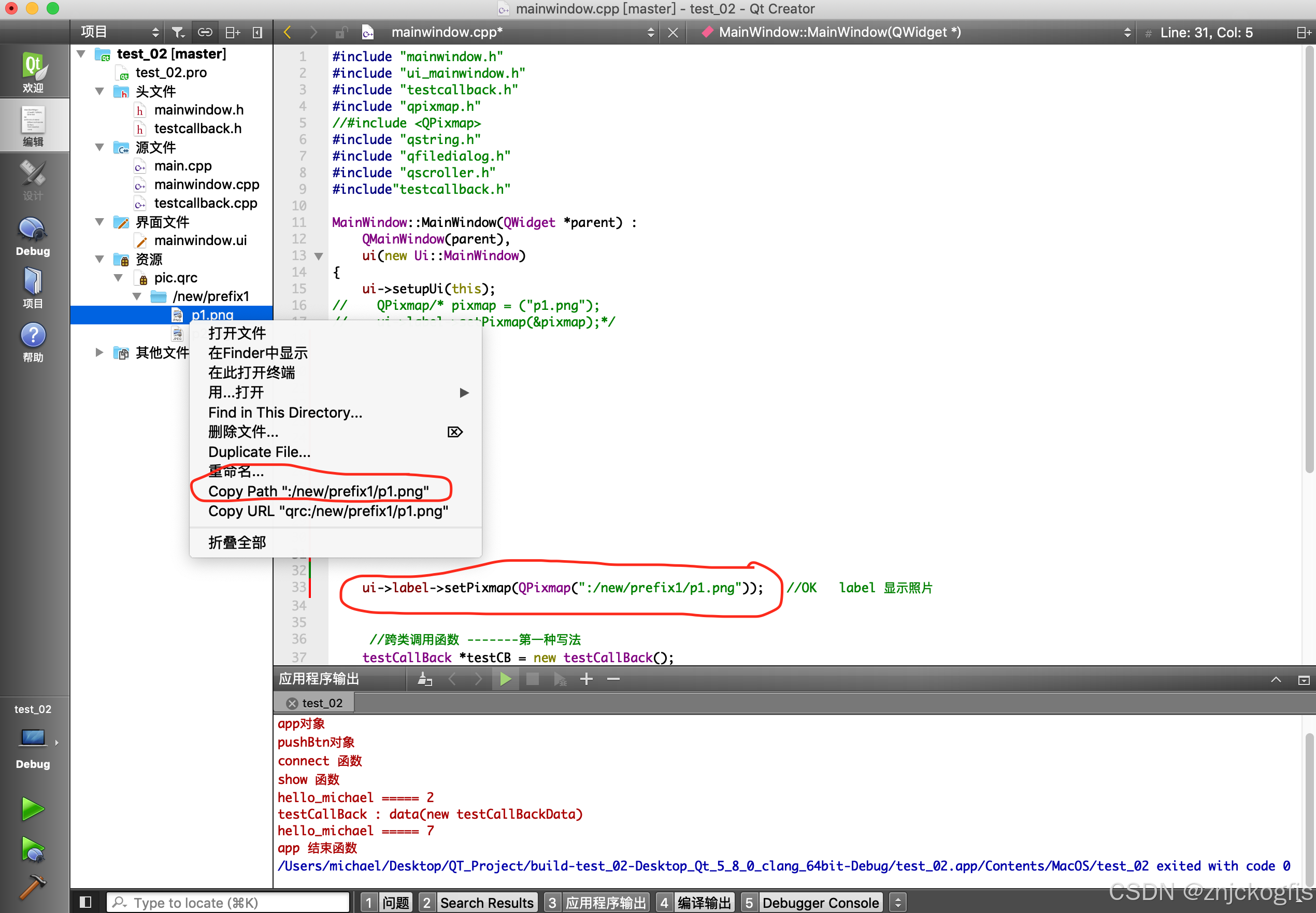
Task: Click the Build hammer icon
Action: pos(33,887)
